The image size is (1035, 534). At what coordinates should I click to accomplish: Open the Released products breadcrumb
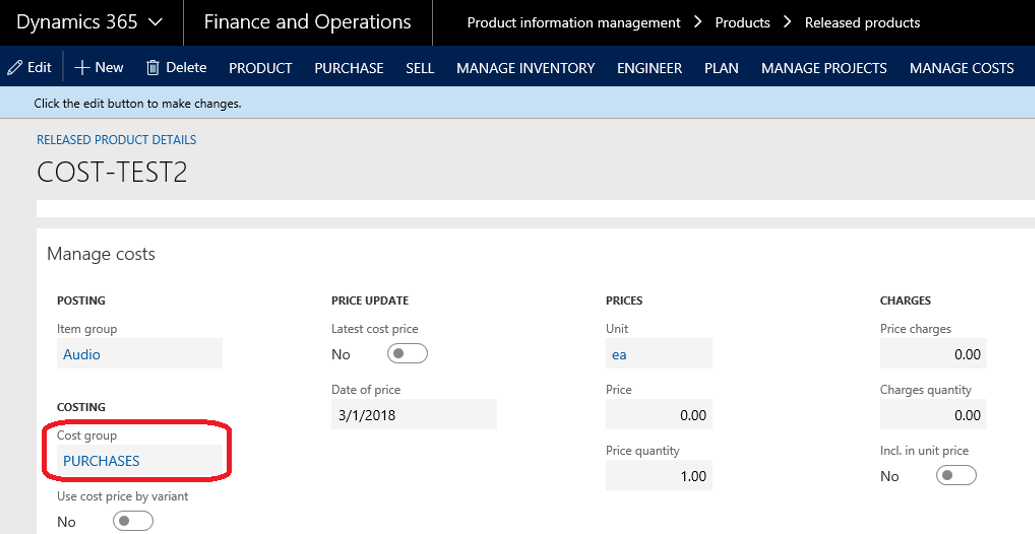pos(862,23)
